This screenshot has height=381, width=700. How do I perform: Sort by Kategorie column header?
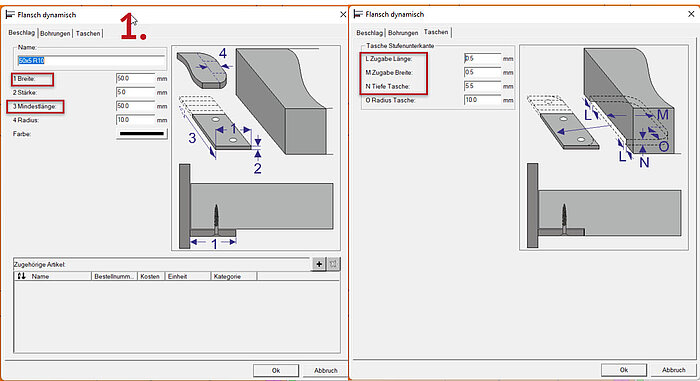tap(233, 276)
